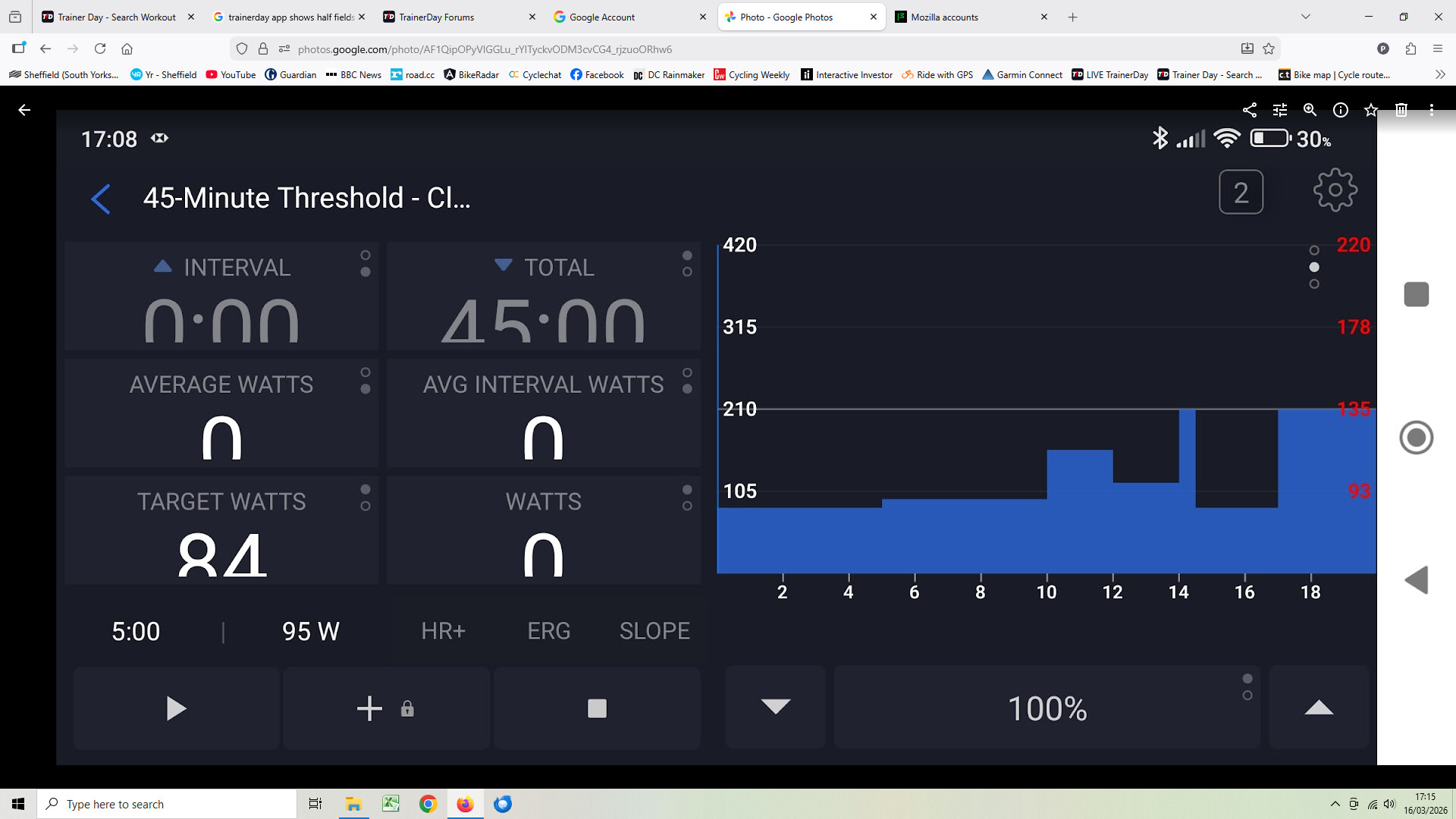1456x819 pixels.
Task: Open the photo edit sliders icon
Action: coord(1280,110)
